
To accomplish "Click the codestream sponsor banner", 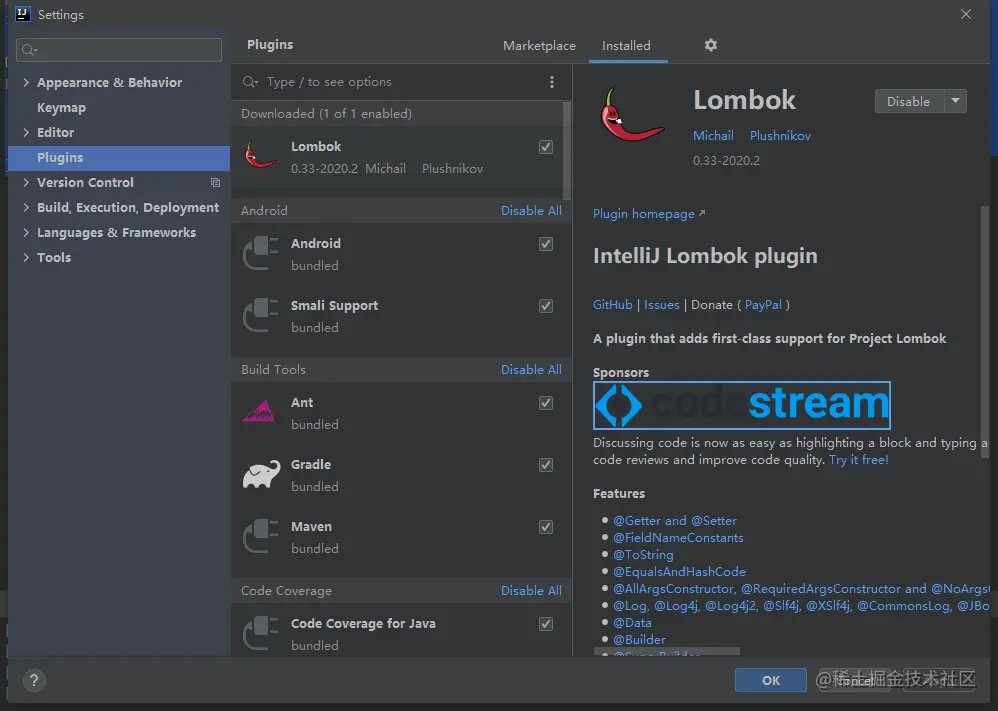I will coord(741,405).
